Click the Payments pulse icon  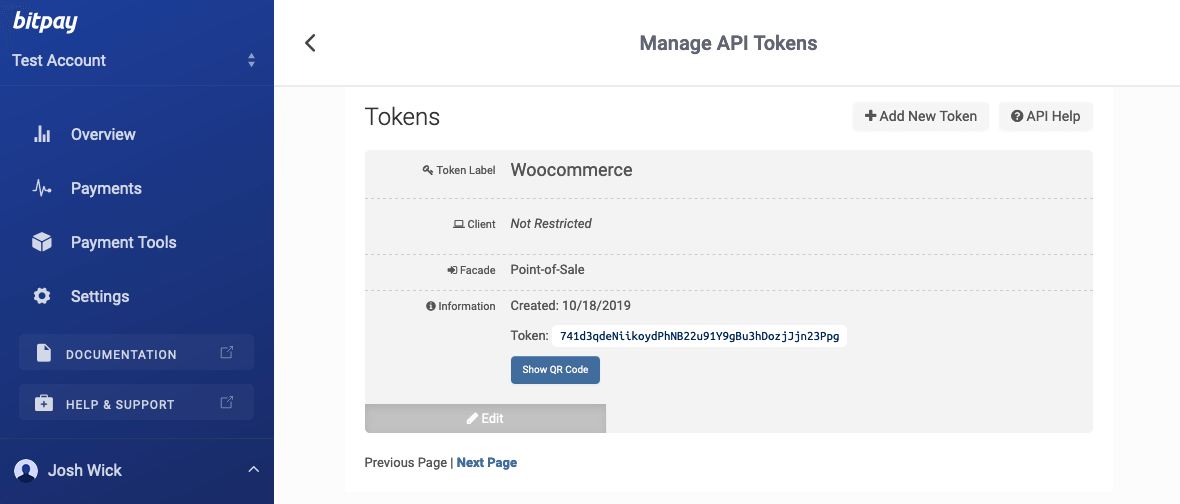click(42, 188)
